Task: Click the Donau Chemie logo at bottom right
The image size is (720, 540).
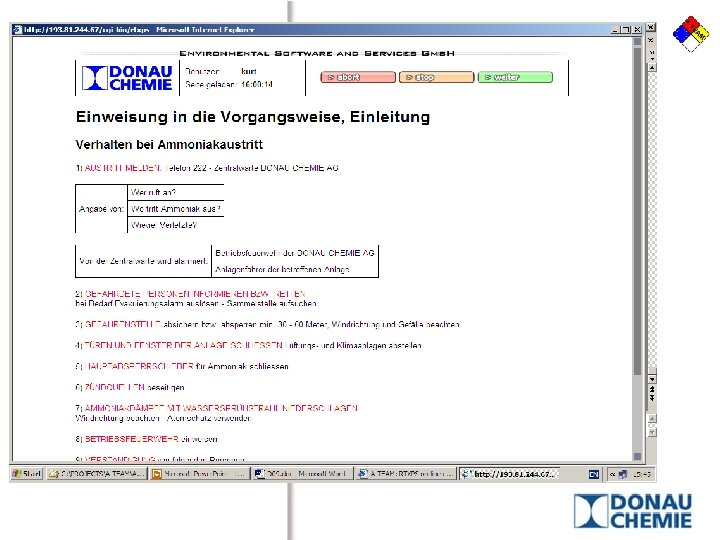Action: pyautogui.click(x=633, y=511)
